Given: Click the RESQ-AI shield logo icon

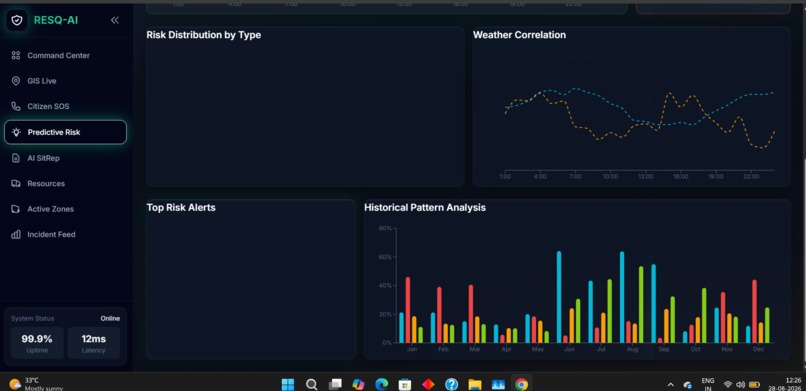Looking at the screenshot, I should tap(17, 21).
